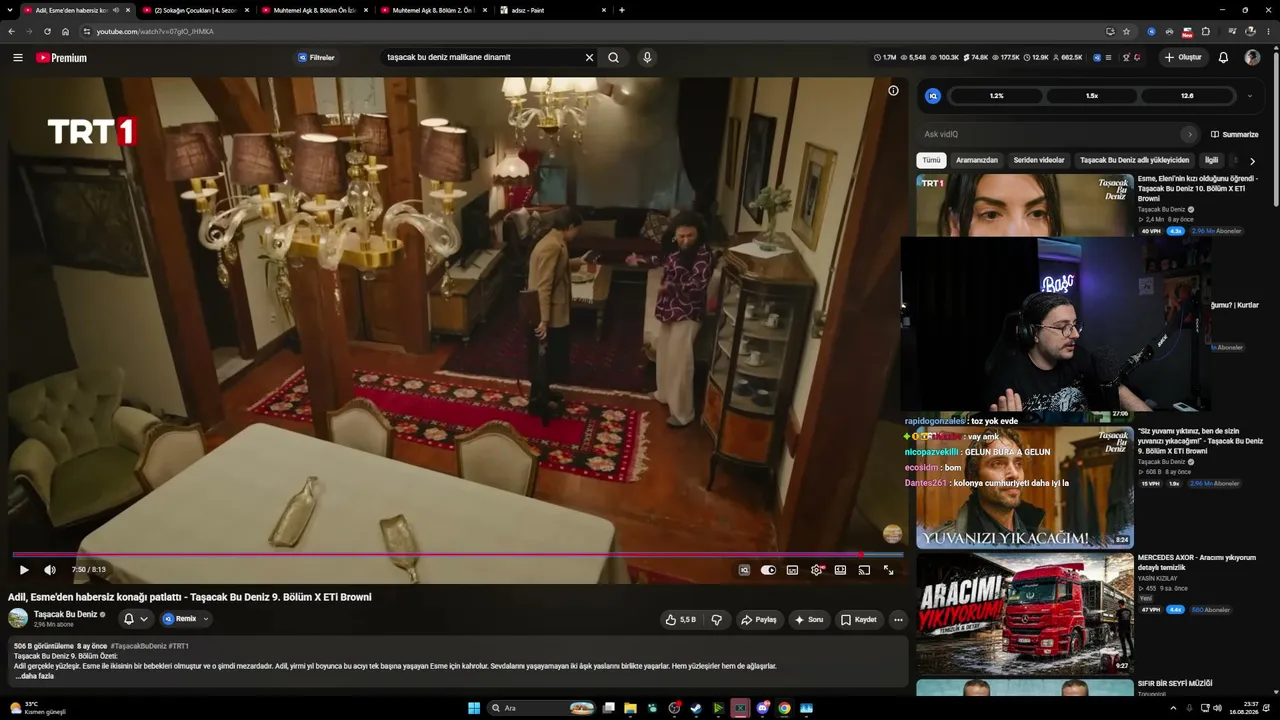The width and height of the screenshot is (1280, 720).
Task: Show hidden system tray icons
Action: click(1173, 708)
